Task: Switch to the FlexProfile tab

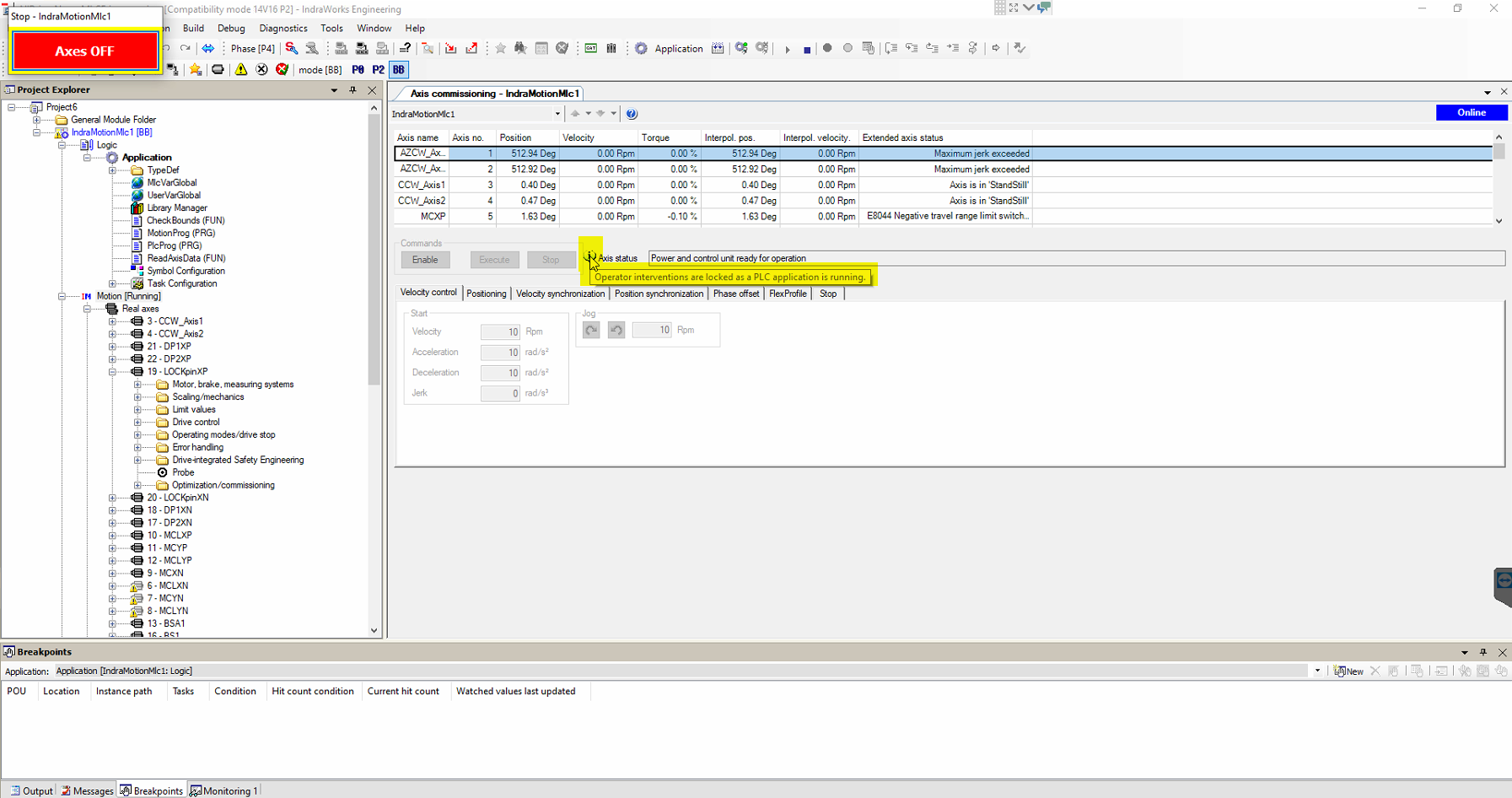Action: (788, 294)
